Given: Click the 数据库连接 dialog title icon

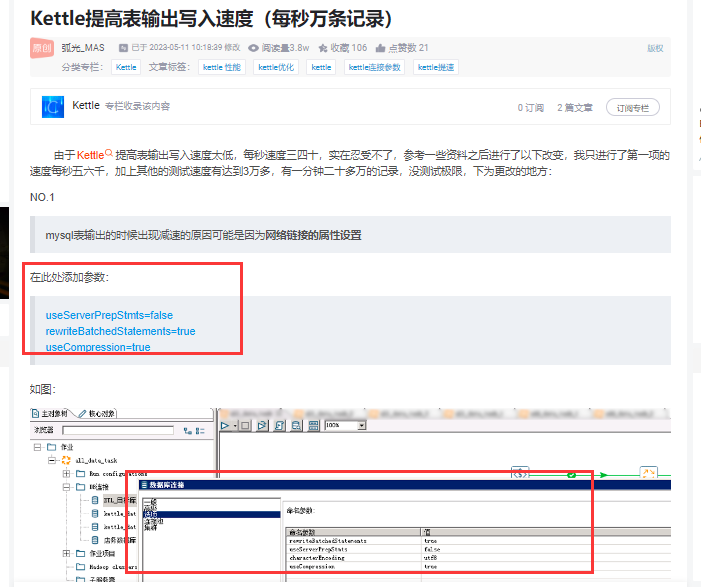Looking at the screenshot, I should tap(144, 485).
